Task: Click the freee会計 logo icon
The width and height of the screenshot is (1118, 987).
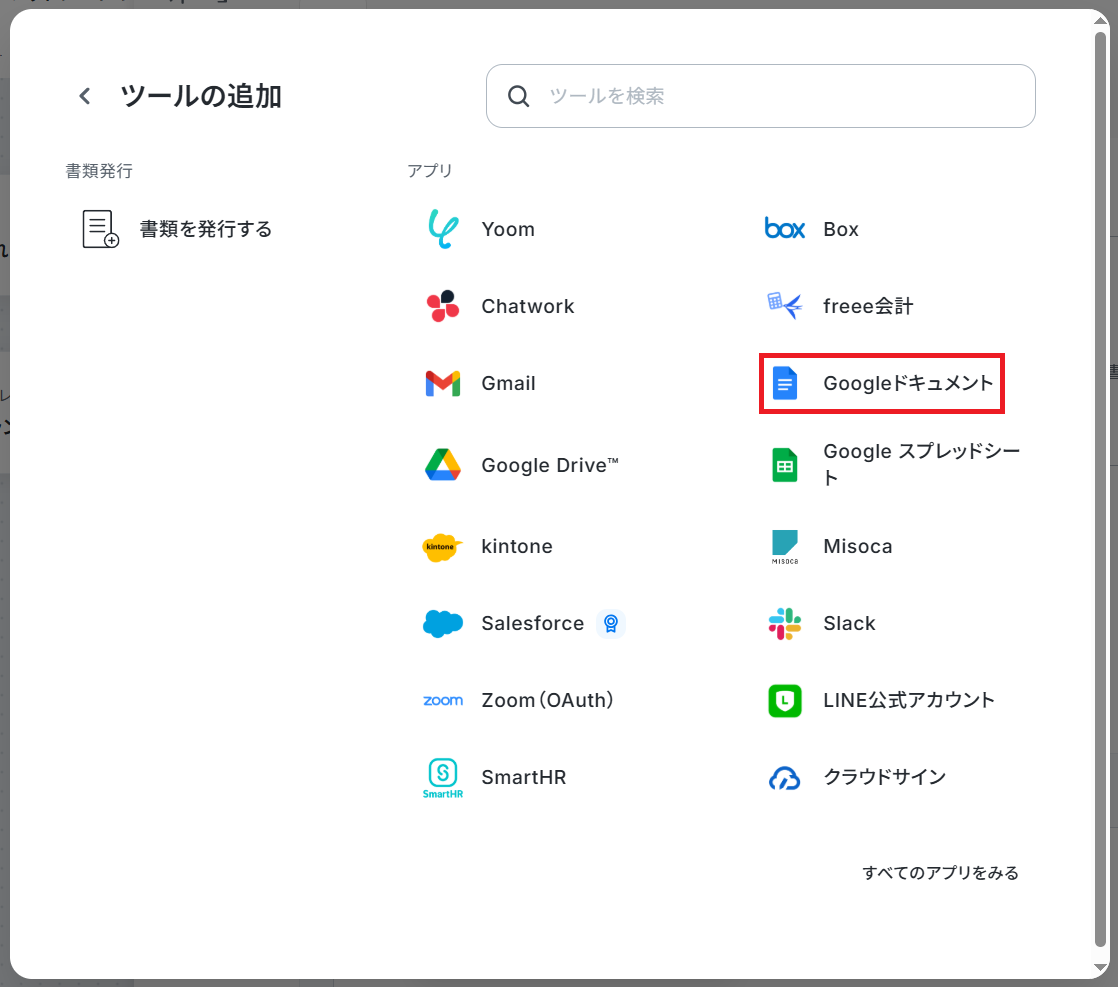Action: tap(784, 306)
